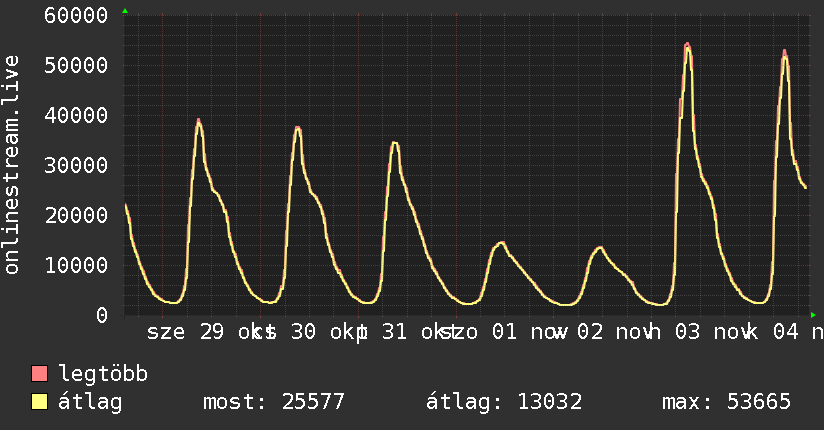Click the 40000 y-axis label
824x430 pixels.
click(x=76, y=115)
